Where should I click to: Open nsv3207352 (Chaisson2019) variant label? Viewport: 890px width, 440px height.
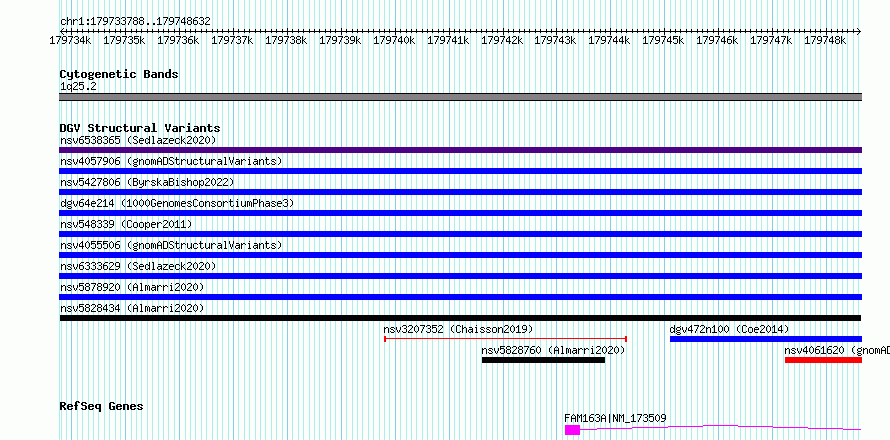[x=458, y=329]
